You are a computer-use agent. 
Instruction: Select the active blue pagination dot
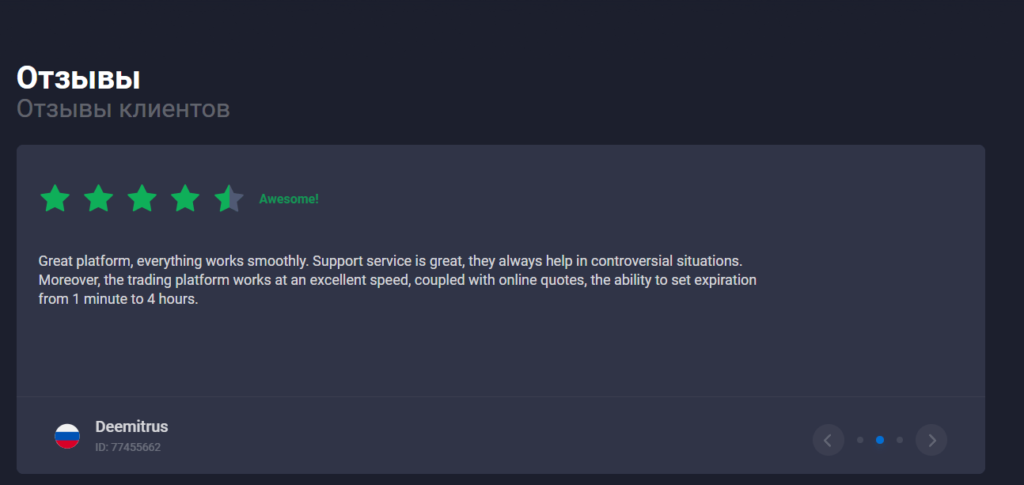click(x=880, y=440)
